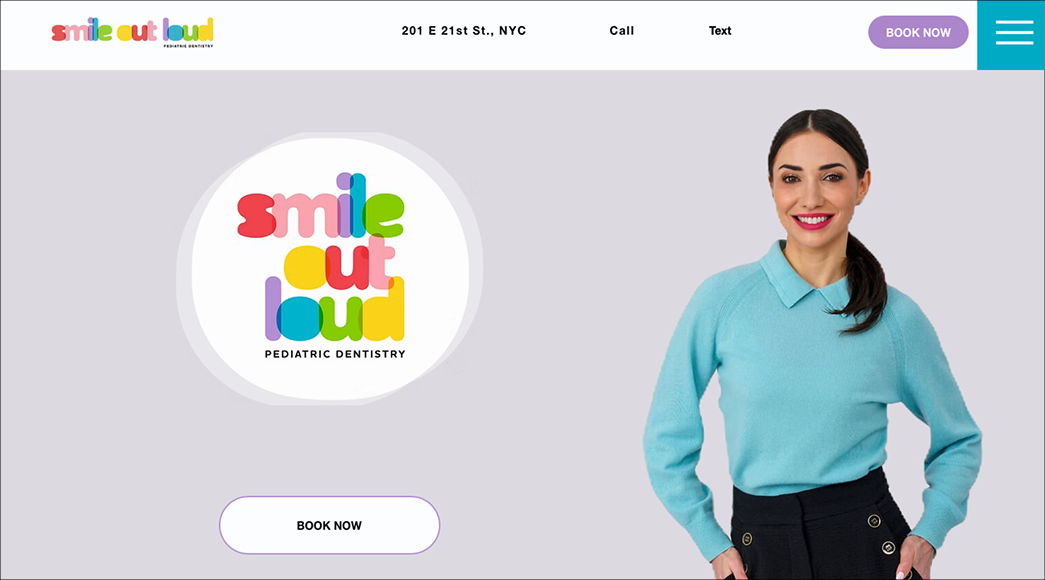The image size is (1045, 580).
Task: Select the Call link in the header
Action: click(622, 31)
